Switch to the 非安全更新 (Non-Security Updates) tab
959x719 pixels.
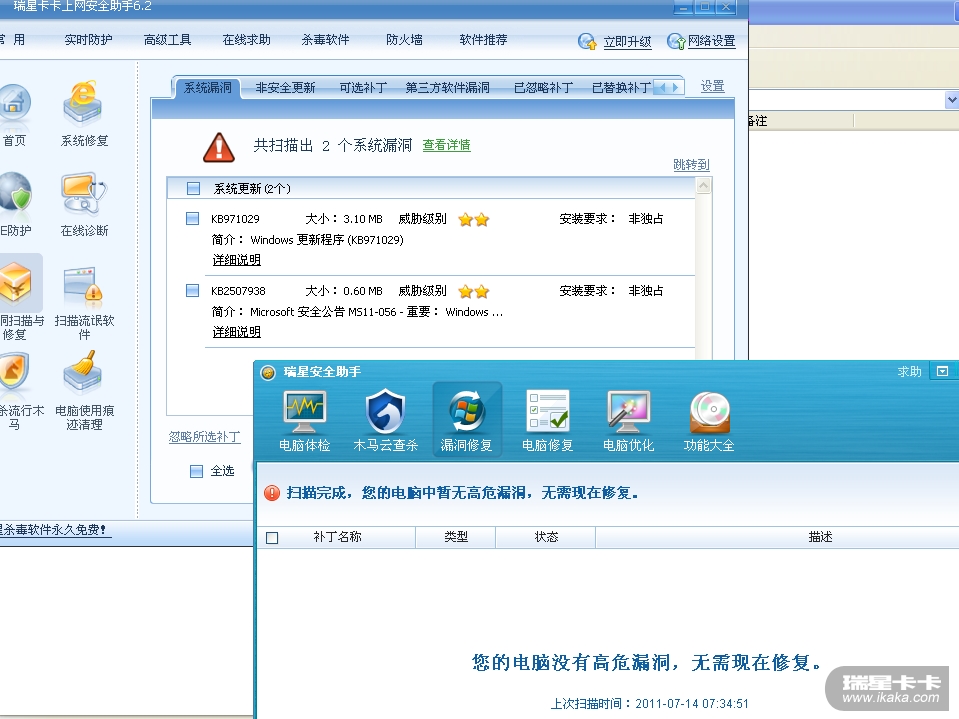coord(285,88)
